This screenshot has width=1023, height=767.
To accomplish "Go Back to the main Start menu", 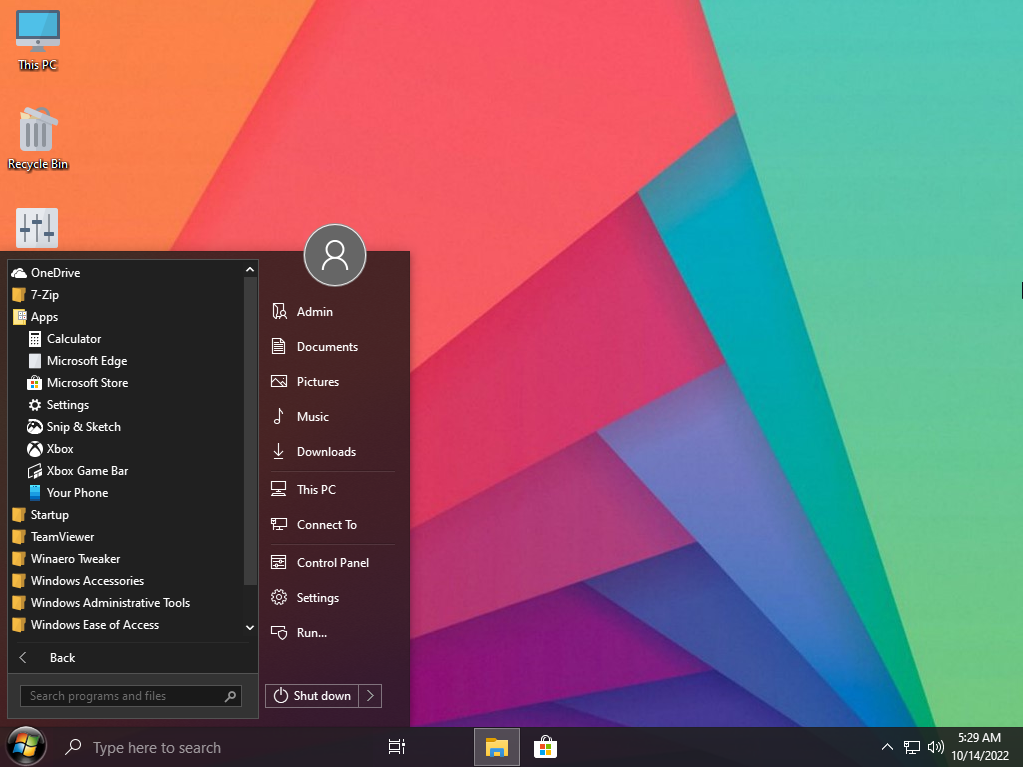I will [62, 658].
